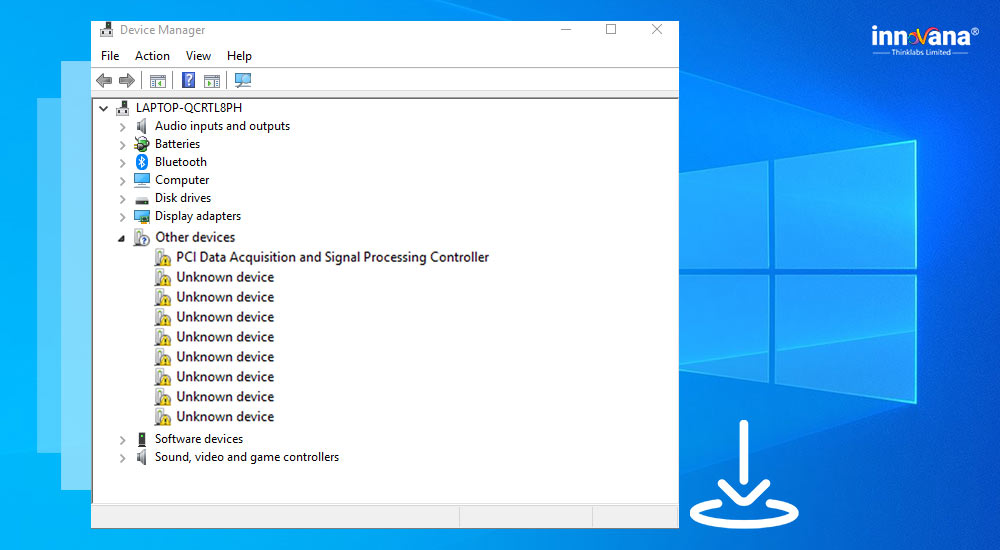1000x550 pixels.
Task: Click Scan for hardware changes monitor icon
Action: pyautogui.click(x=243, y=80)
